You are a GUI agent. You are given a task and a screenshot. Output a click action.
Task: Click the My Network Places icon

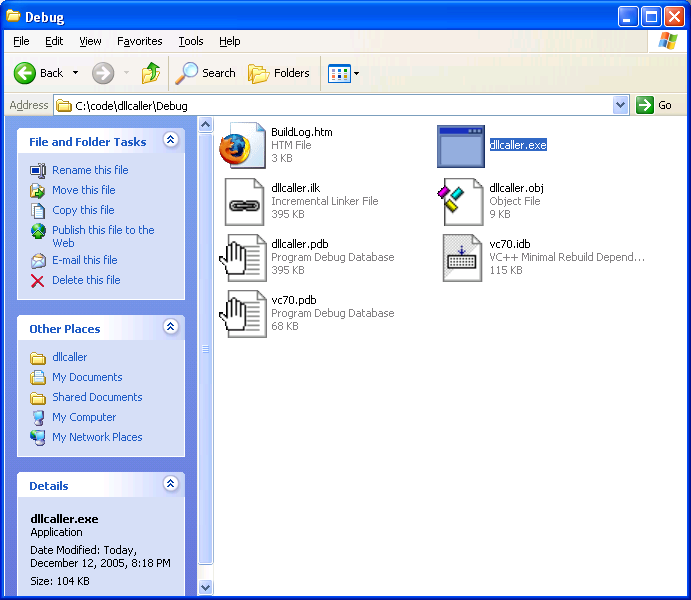click(x=38, y=438)
